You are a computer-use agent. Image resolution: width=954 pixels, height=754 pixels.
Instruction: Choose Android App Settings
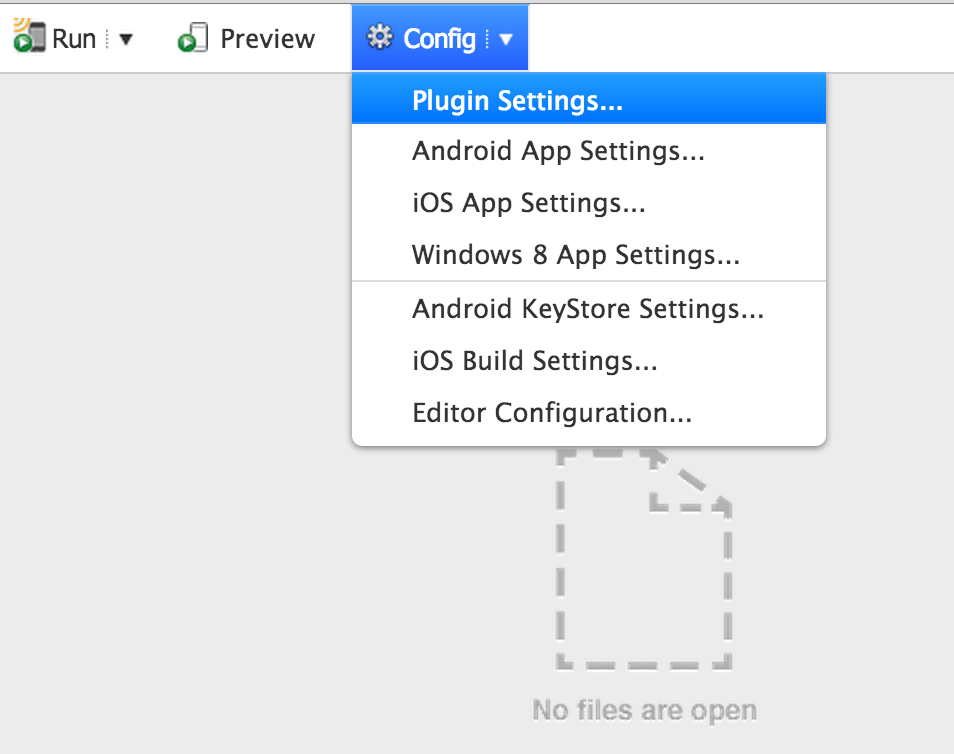pyautogui.click(x=558, y=152)
